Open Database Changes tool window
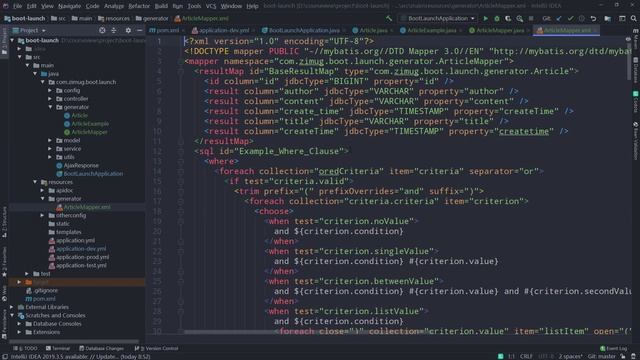The width and height of the screenshot is (640, 360). click(x=101, y=348)
